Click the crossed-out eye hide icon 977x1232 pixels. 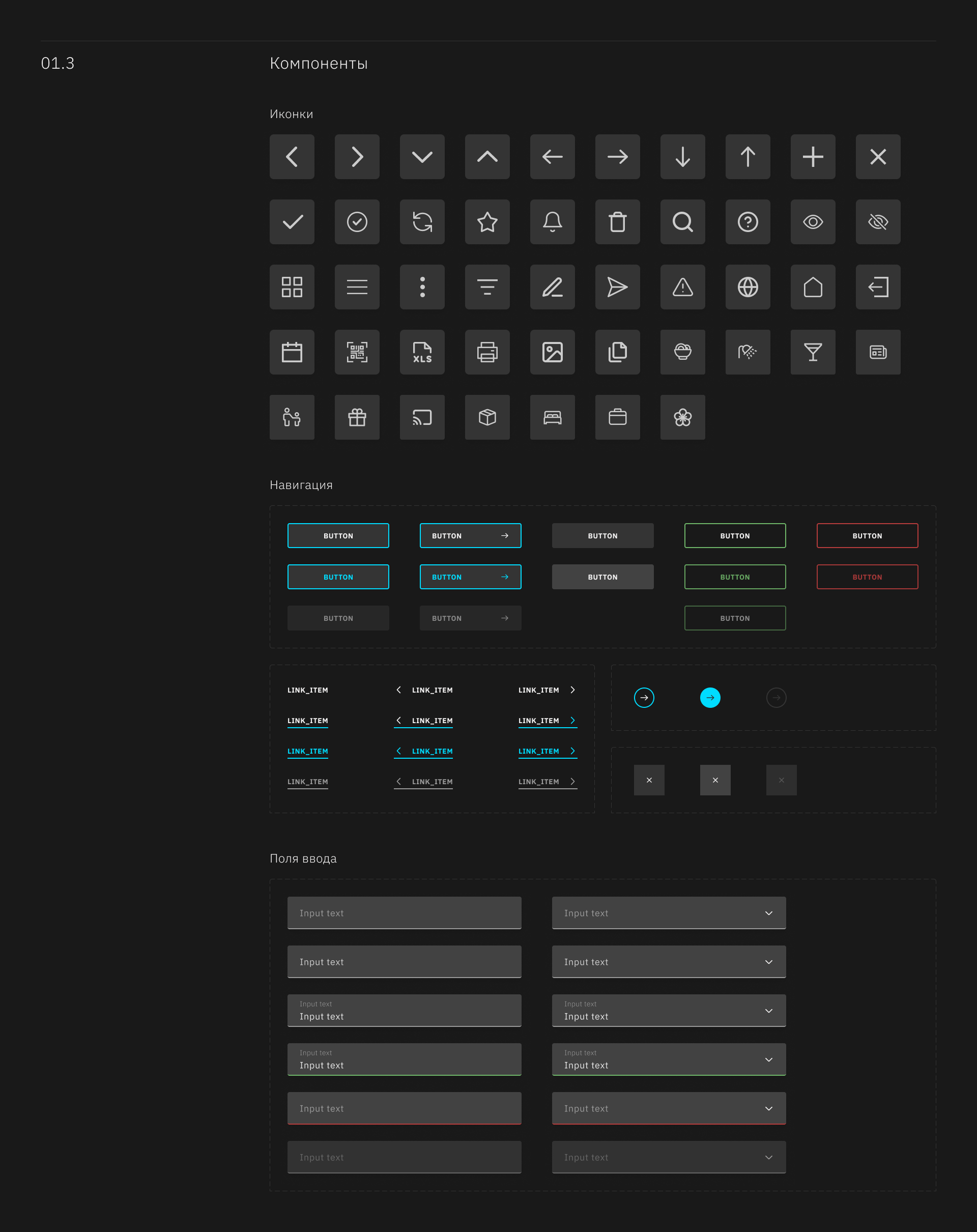(878, 222)
